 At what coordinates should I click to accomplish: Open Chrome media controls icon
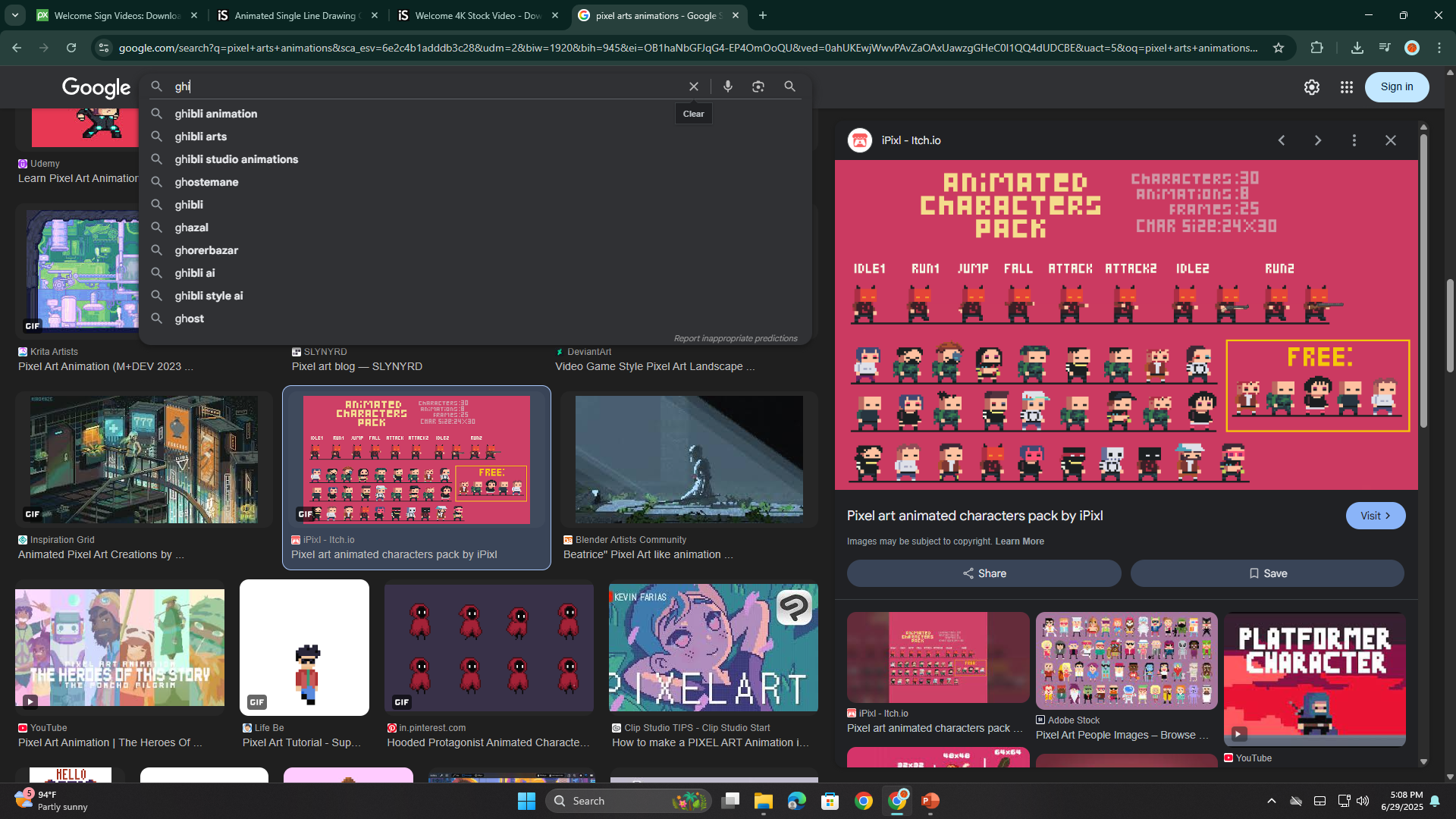[x=1385, y=48]
